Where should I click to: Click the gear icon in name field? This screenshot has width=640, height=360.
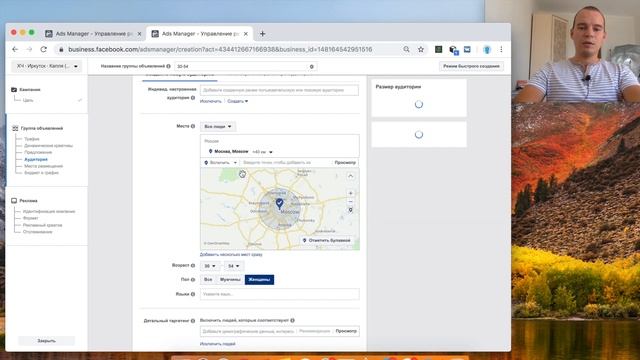click(311, 67)
